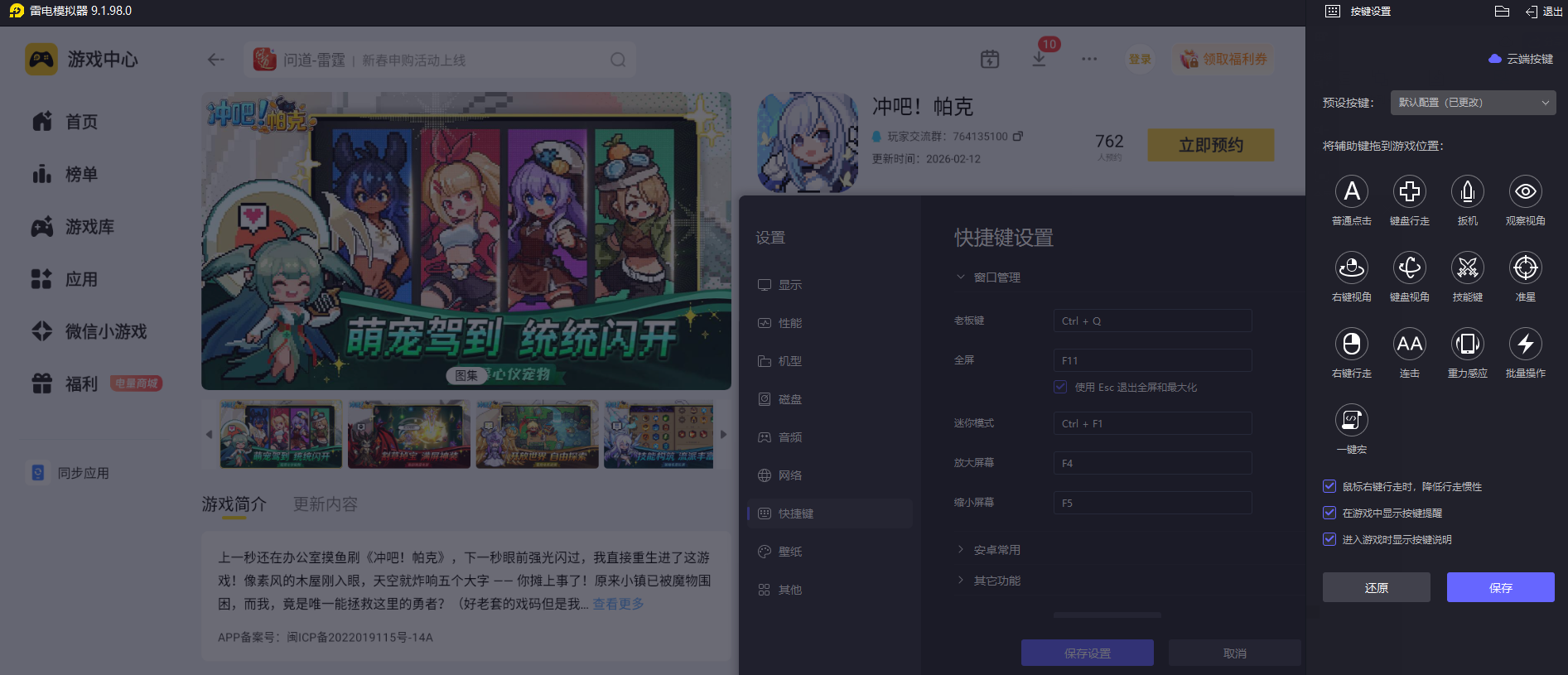Image resolution: width=1568 pixels, height=675 pixels.
Task: Show next screenshot thumbnails arrow
Action: coord(723,434)
